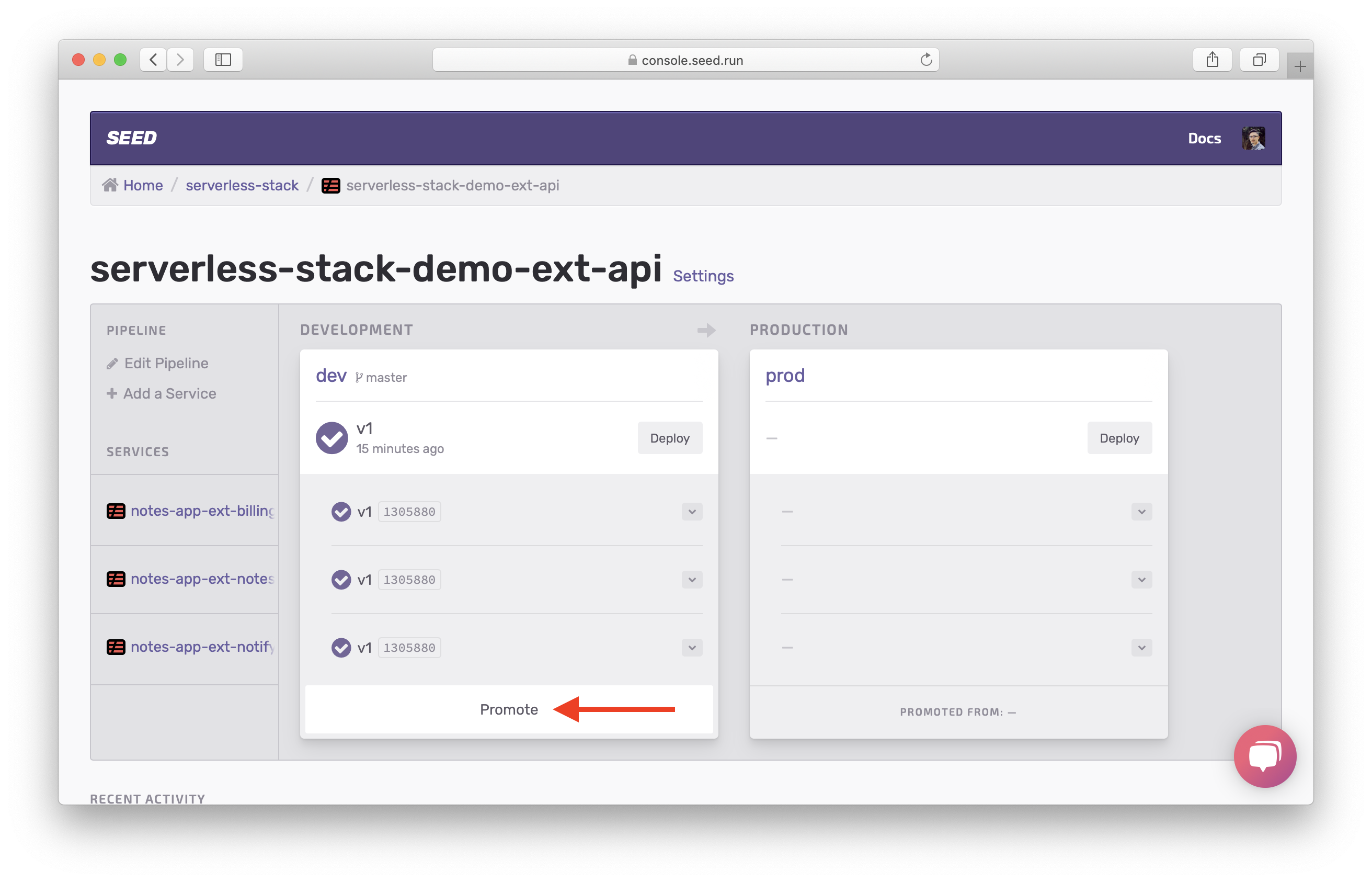This screenshot has height=882, width=1372.
Task: Click the Promote button in dev
Action: coord(508,709)
